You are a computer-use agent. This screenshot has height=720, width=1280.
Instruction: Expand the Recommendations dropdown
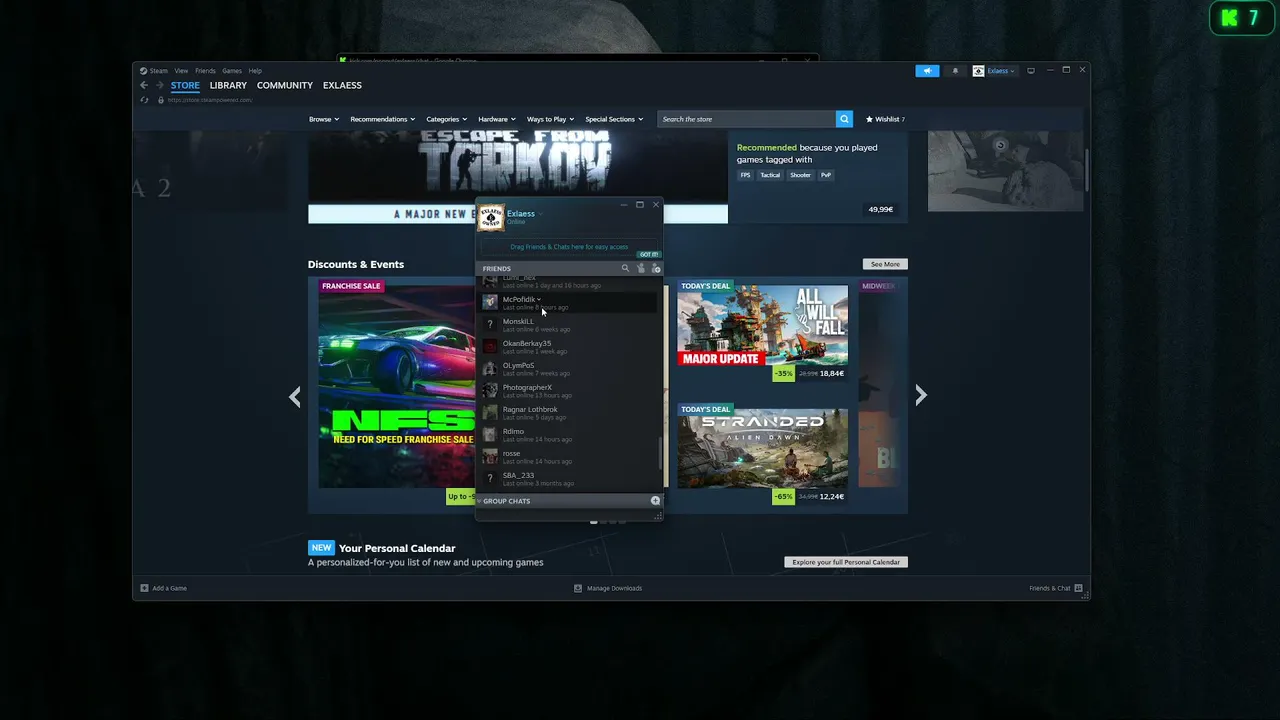[382, 119]
